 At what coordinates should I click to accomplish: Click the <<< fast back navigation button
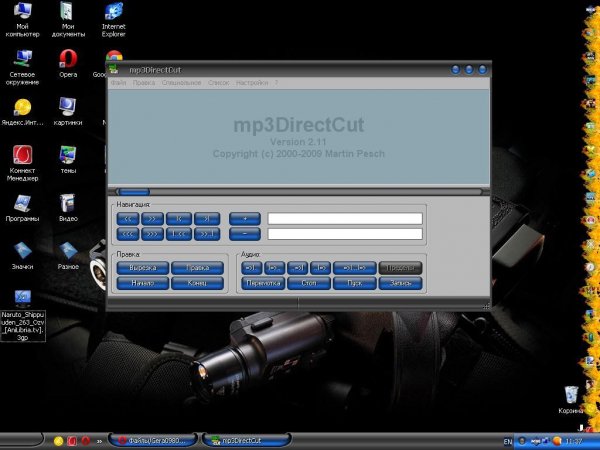click(128, 234)
